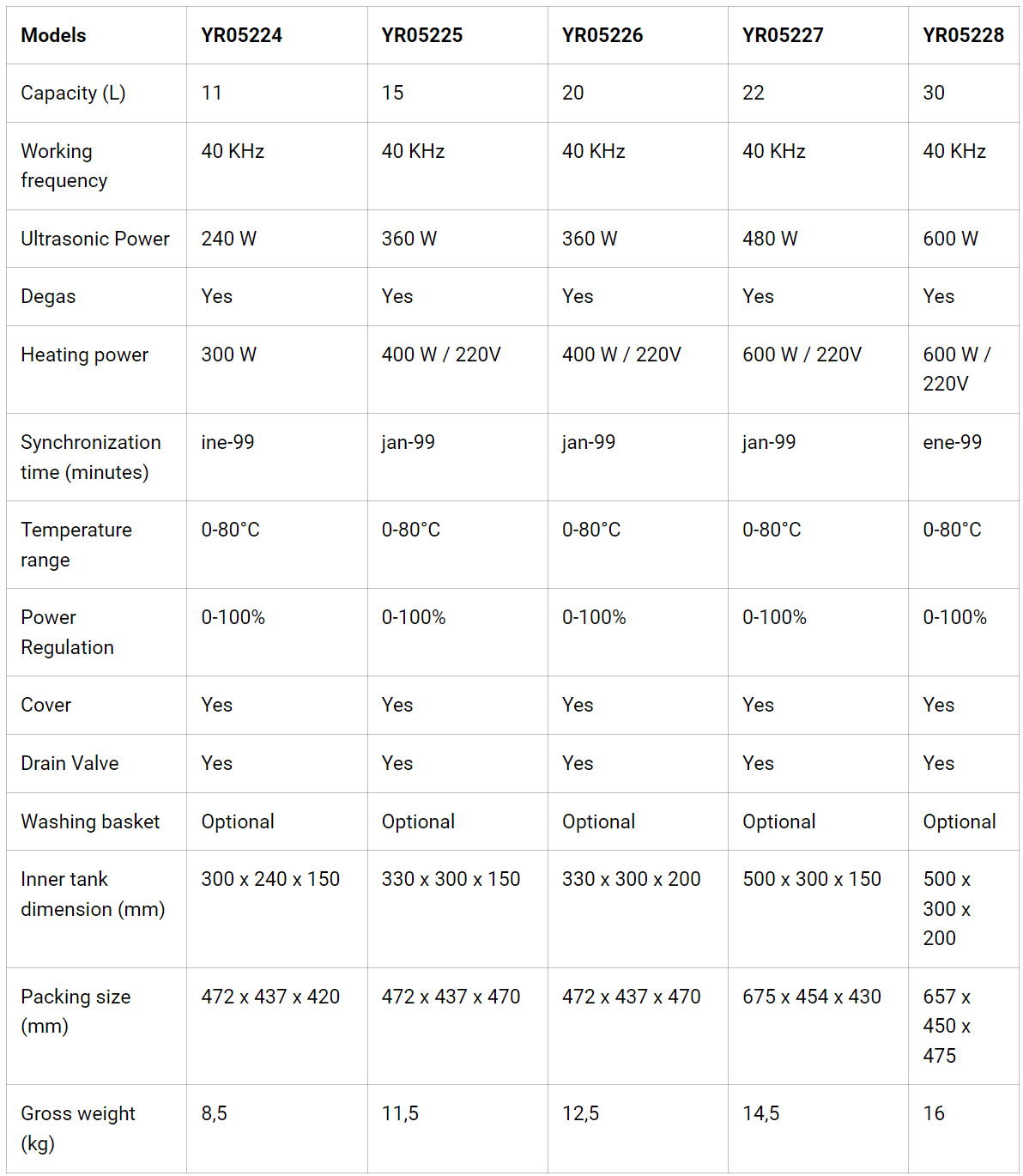Click the Capacity (L) row label

[x=73, y=93]
